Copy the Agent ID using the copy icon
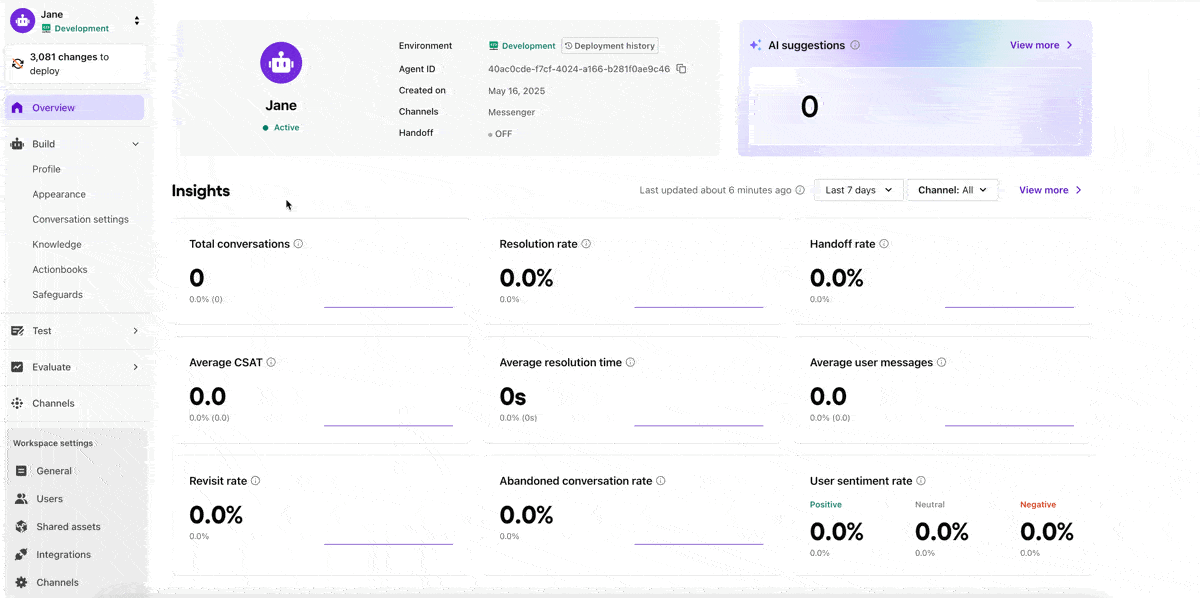Screen dimensions: 1200x598 (682, 69)
